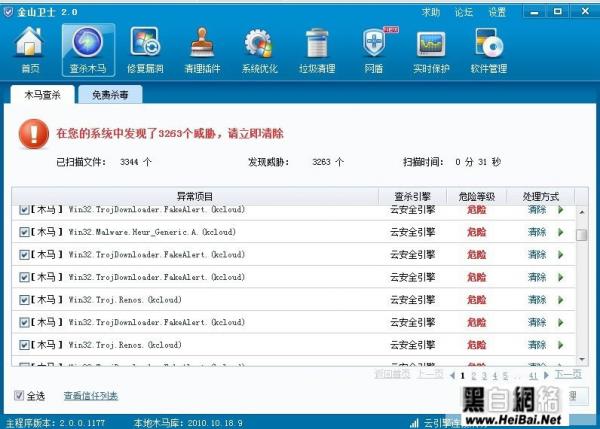Uncheck the Win32.Malware.Heur_Generic.A checkbox
This screenshot has width=600, height=429.
pyautogui.click(x=24, y=232)
